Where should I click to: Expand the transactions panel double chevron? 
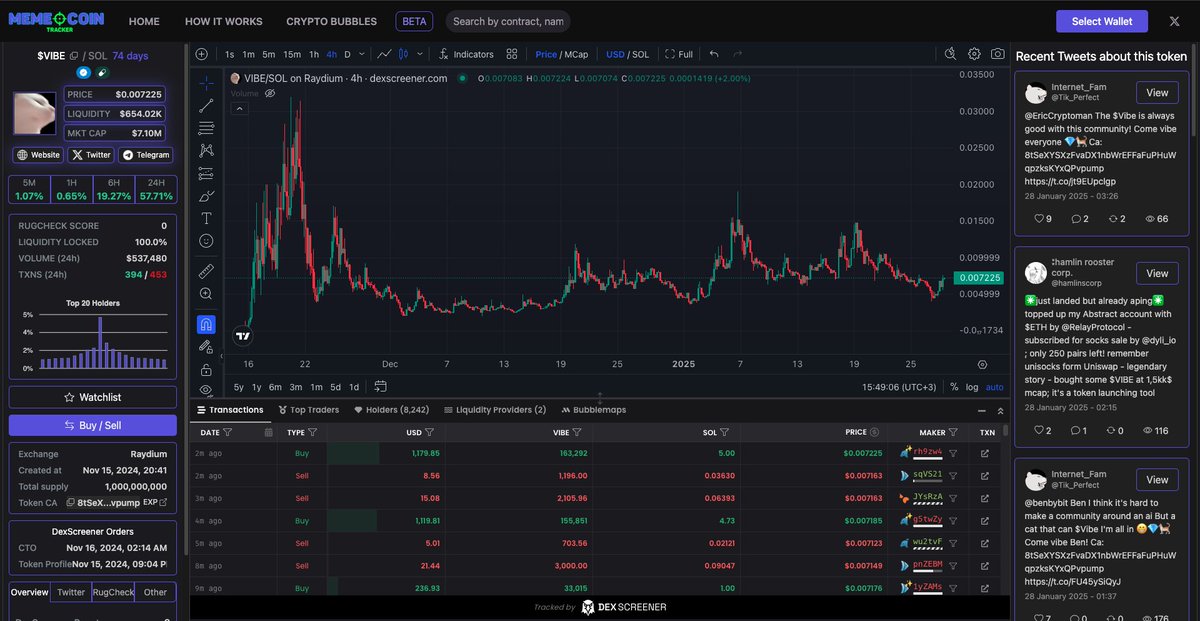coord(1001,410)
